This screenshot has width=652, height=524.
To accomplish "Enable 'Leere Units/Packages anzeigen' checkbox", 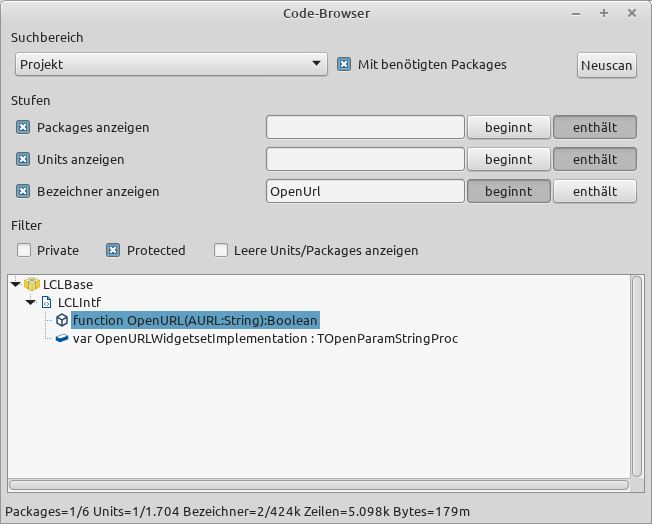I will (221, 251).
